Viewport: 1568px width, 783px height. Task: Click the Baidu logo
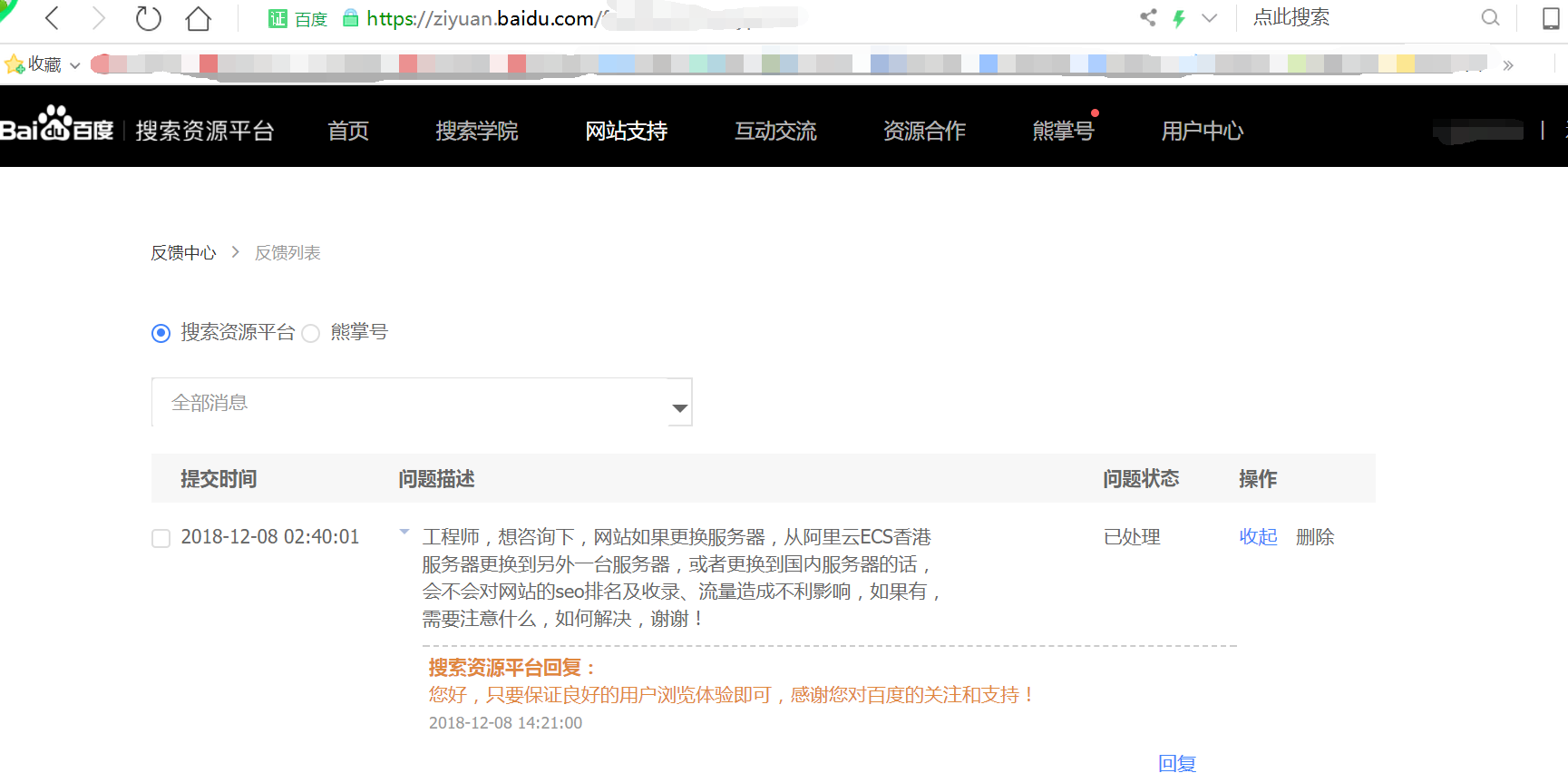(56, 125)
